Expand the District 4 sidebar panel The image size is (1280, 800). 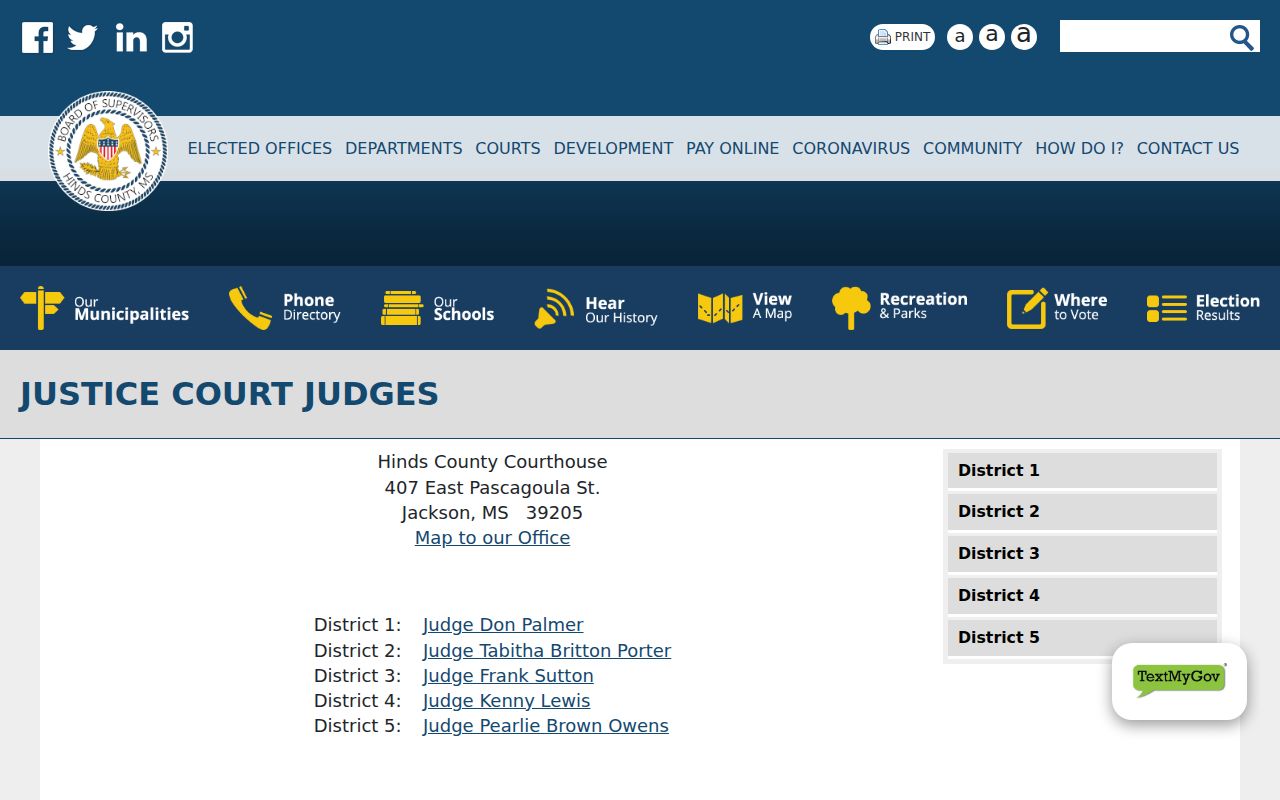click(1082, 595)
